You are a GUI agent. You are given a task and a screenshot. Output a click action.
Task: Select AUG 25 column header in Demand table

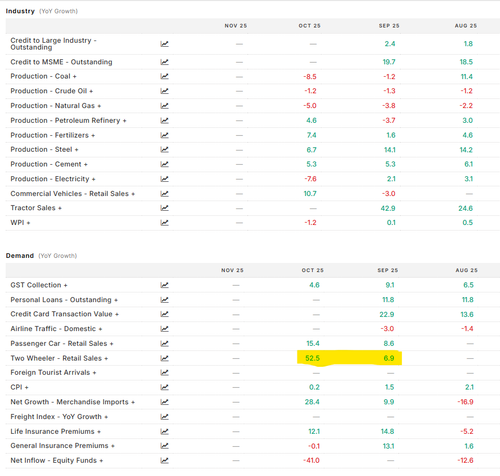466,270
